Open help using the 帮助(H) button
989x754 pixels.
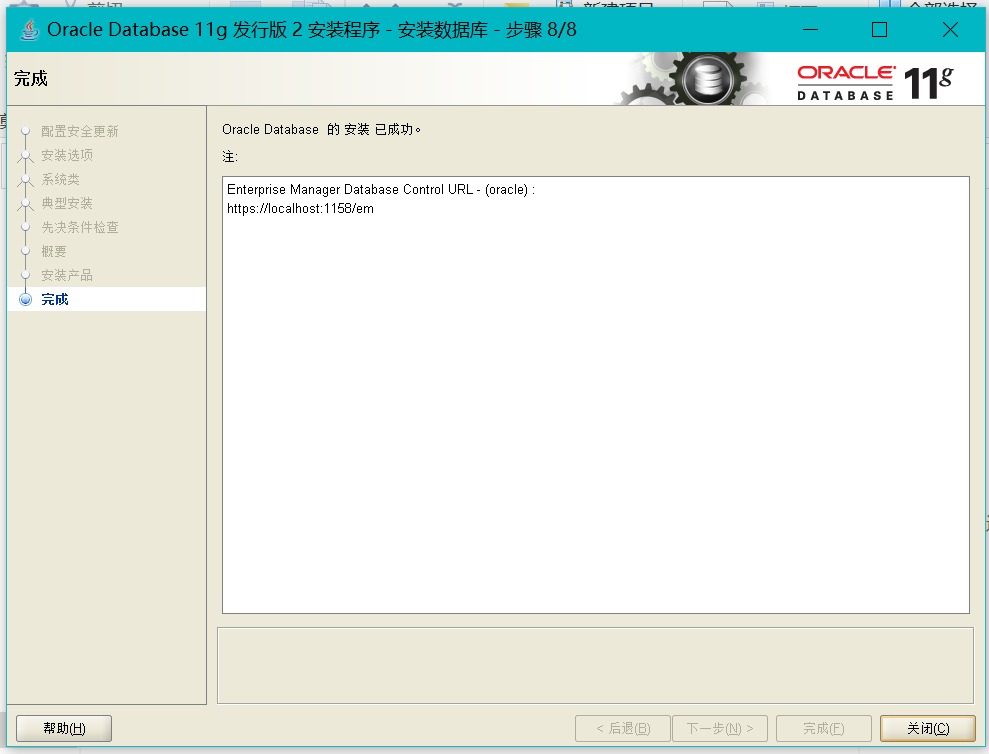pyautogui.click(x=63, y=728)
